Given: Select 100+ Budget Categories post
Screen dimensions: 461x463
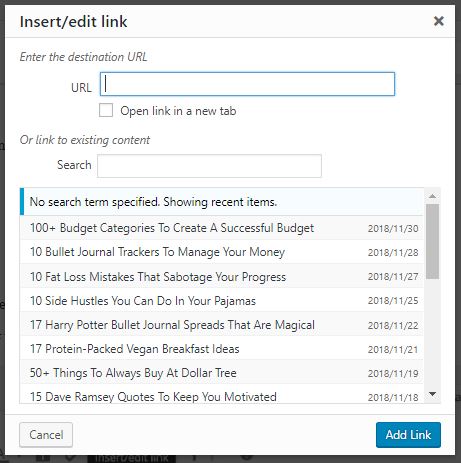Looking at the screenshot, I should 222,228.
